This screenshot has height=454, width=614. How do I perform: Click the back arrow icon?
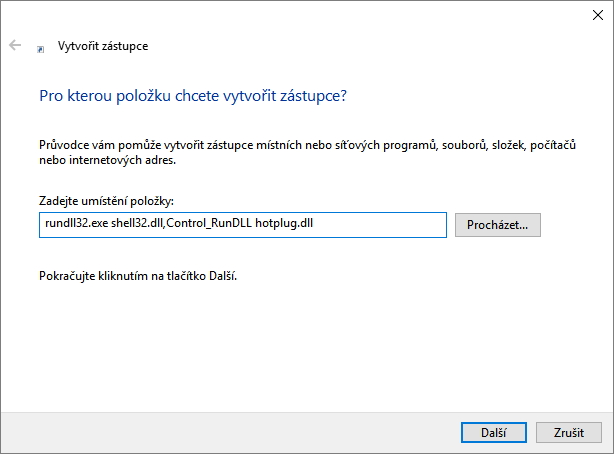coord(15,46)
